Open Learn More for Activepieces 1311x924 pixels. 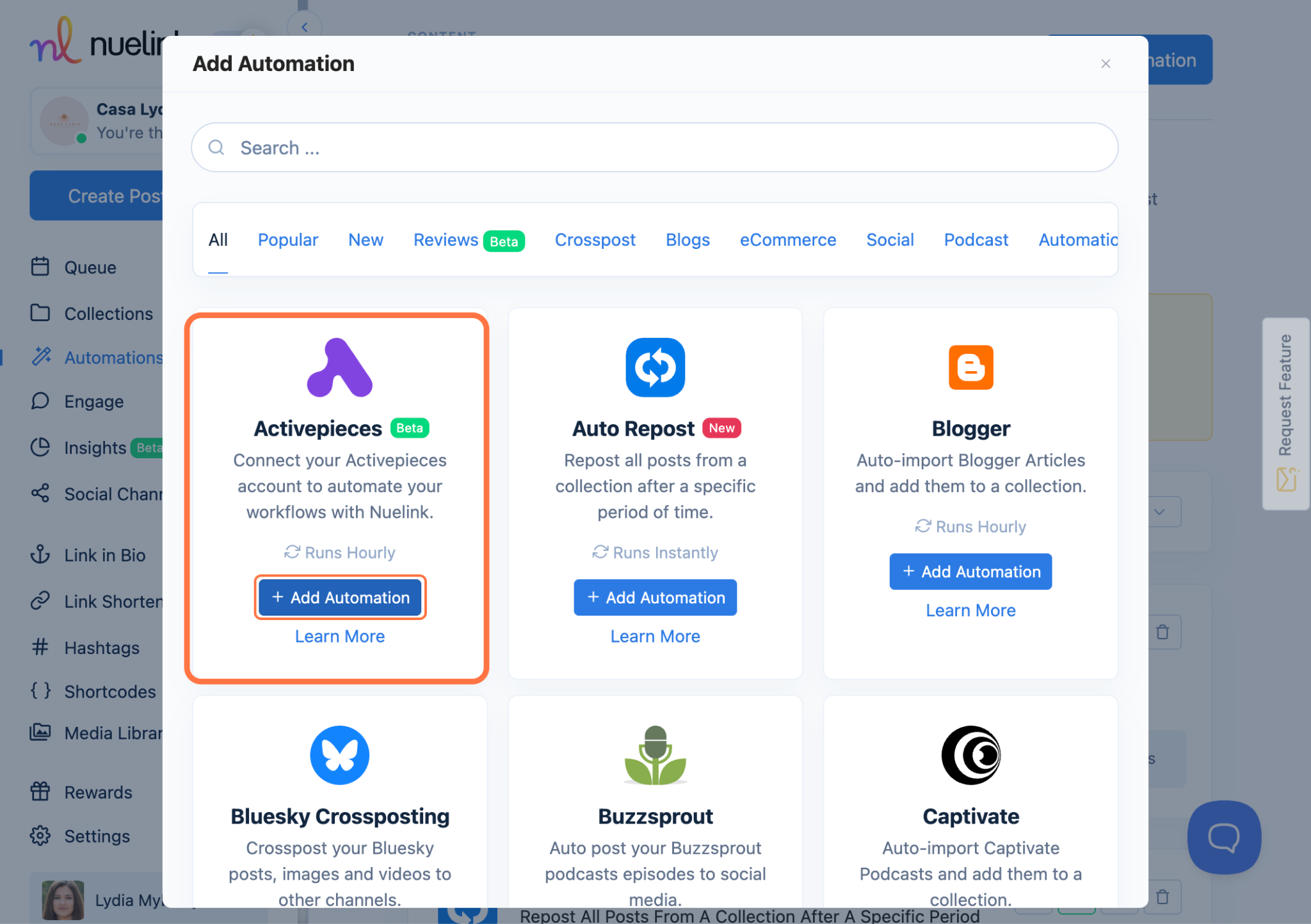coord(339,637)
